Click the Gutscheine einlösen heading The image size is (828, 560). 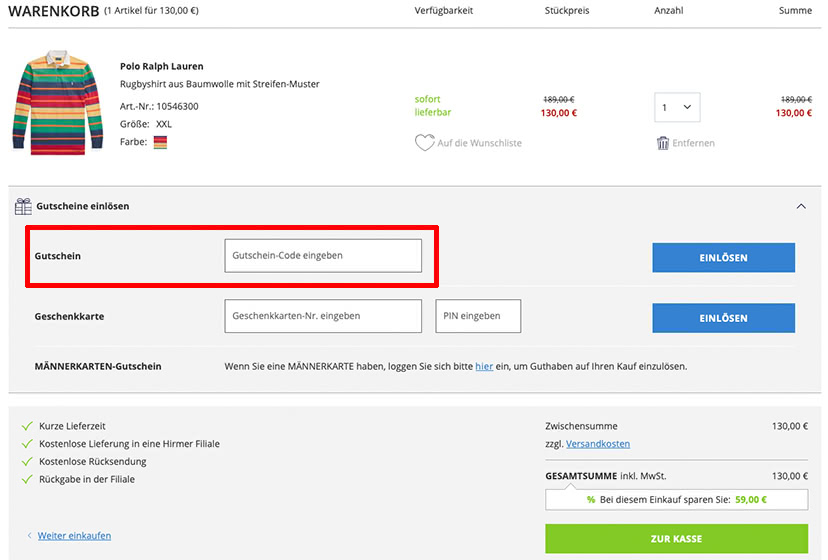[82, 206]
